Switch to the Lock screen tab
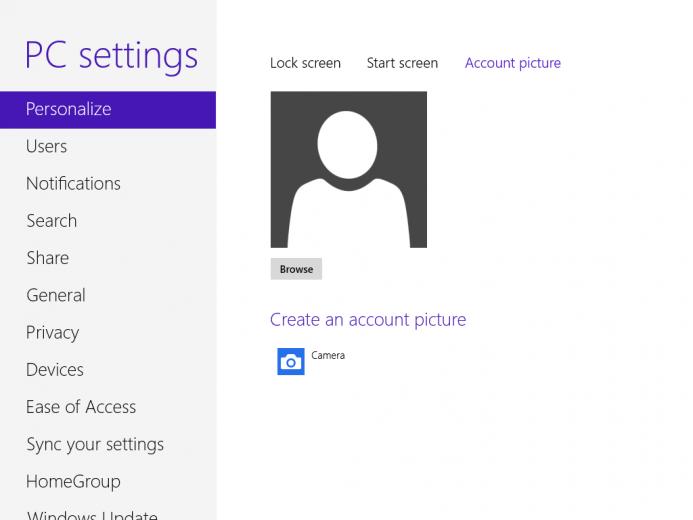 (305, 63)
